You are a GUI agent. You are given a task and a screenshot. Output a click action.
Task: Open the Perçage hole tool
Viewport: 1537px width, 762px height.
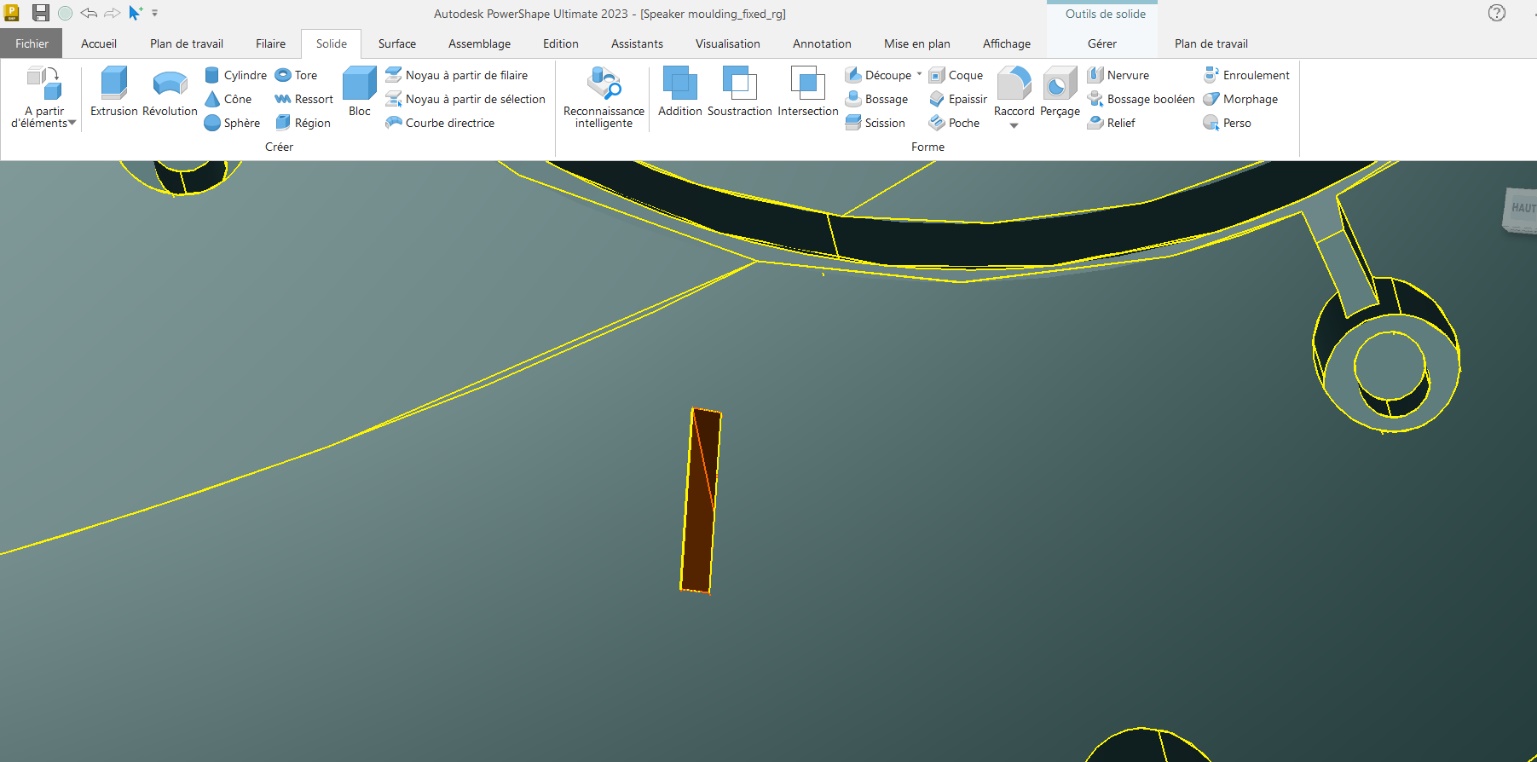[x=1059, y=92]
